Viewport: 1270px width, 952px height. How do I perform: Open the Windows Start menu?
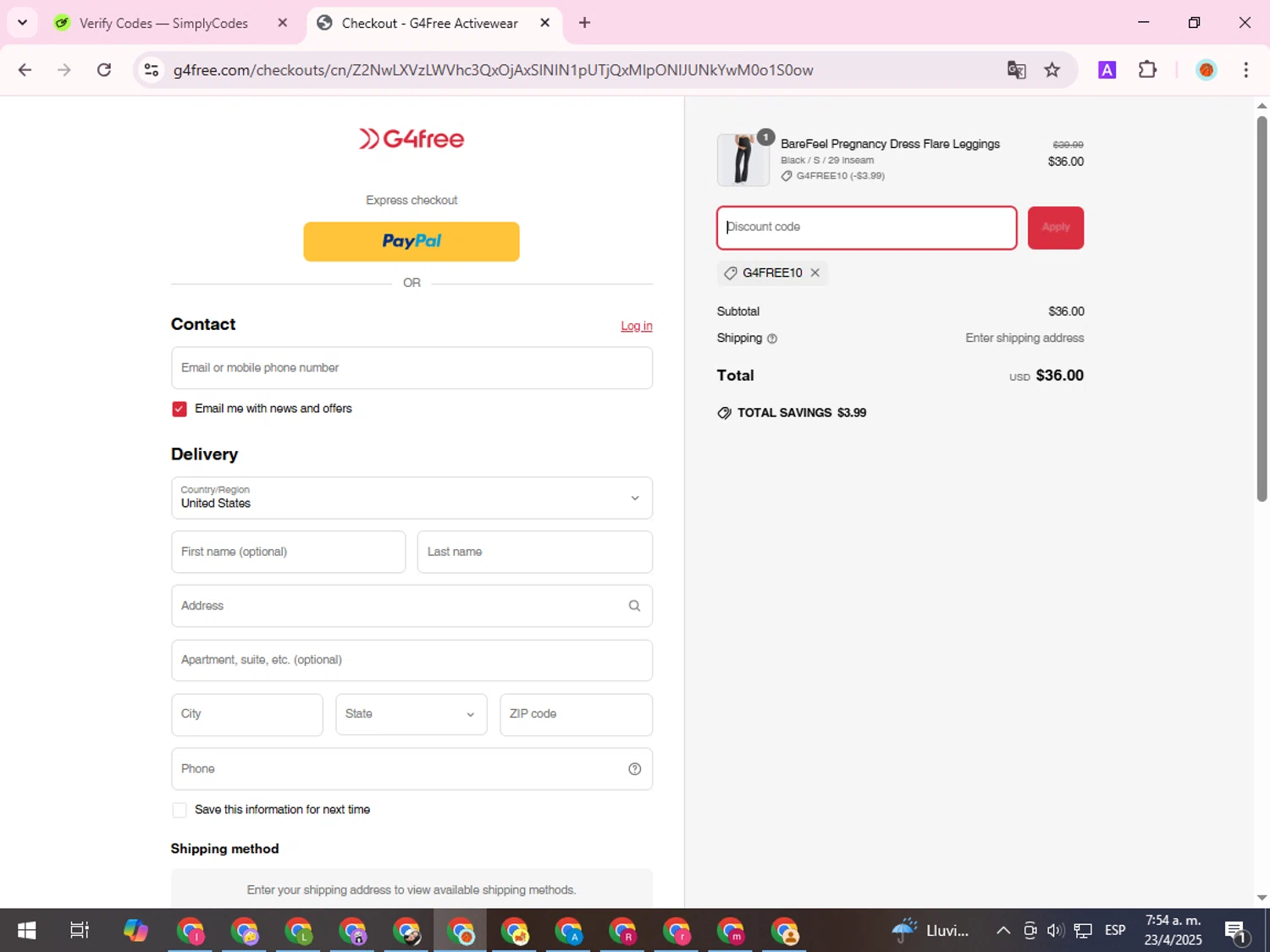pyautogui.click(x=26, y=931)
